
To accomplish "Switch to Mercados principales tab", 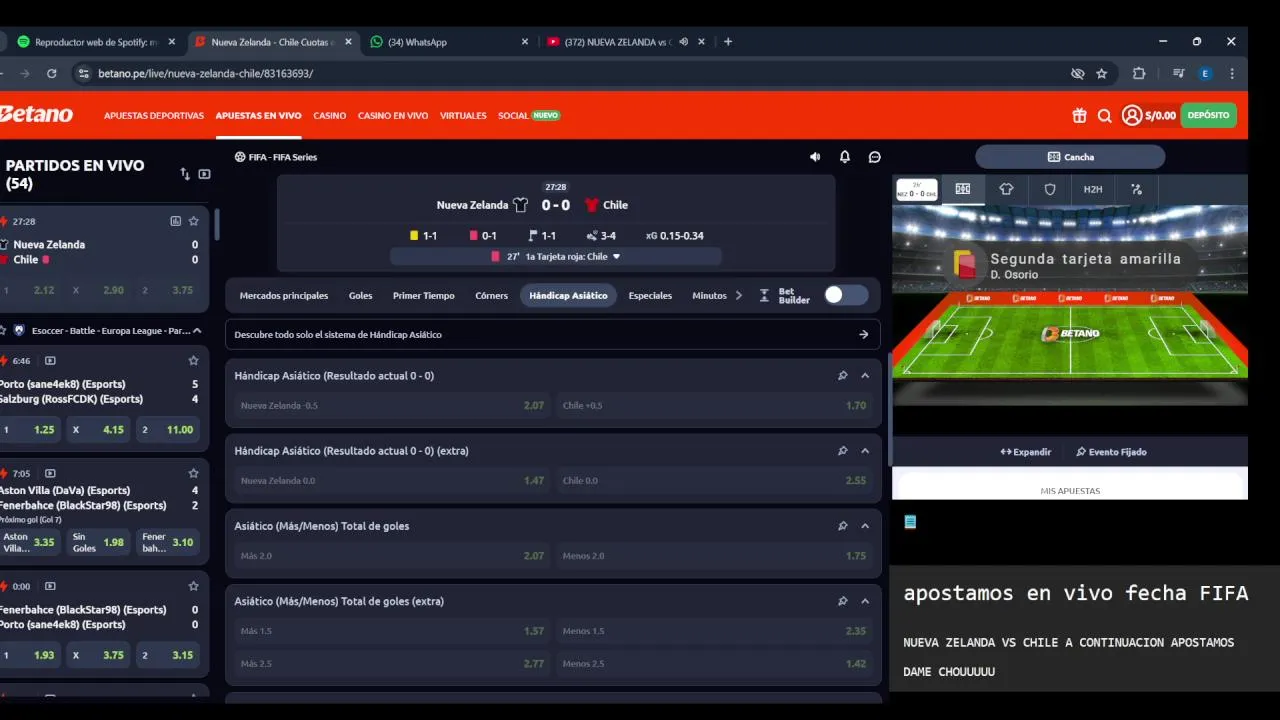I will coord(284,296).
